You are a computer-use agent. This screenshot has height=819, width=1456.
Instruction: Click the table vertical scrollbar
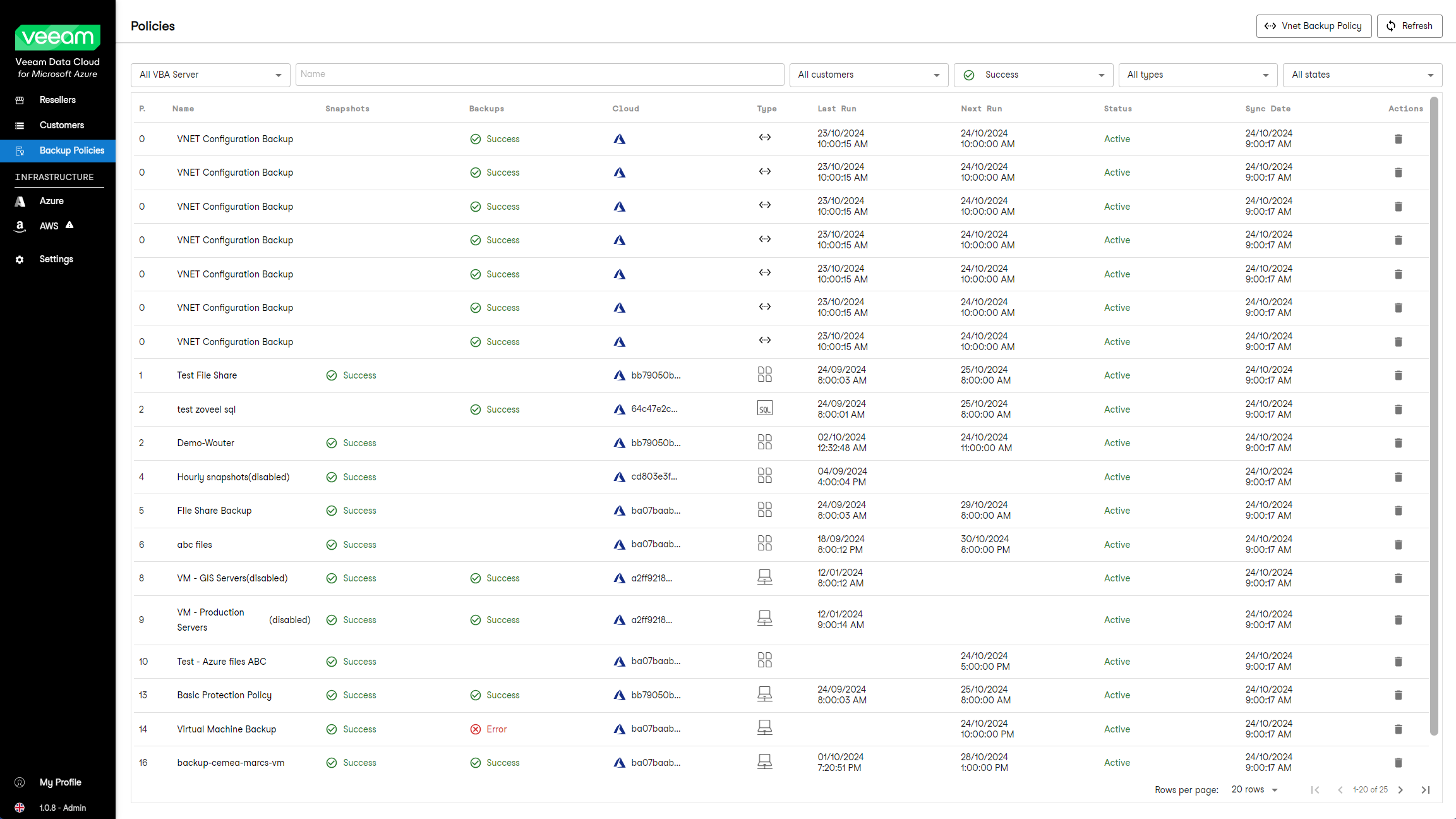(x=1434, y=416)
